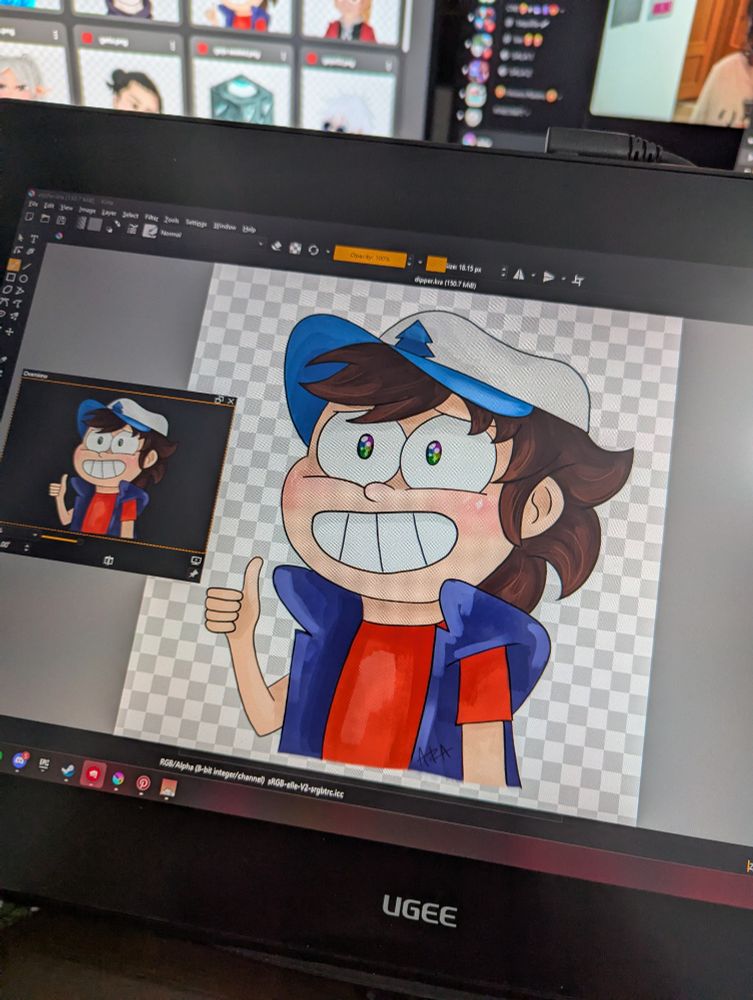This screenshot has width=753, height=1000.
Task: Select the Edit Shapes tool
Action: 18,250
